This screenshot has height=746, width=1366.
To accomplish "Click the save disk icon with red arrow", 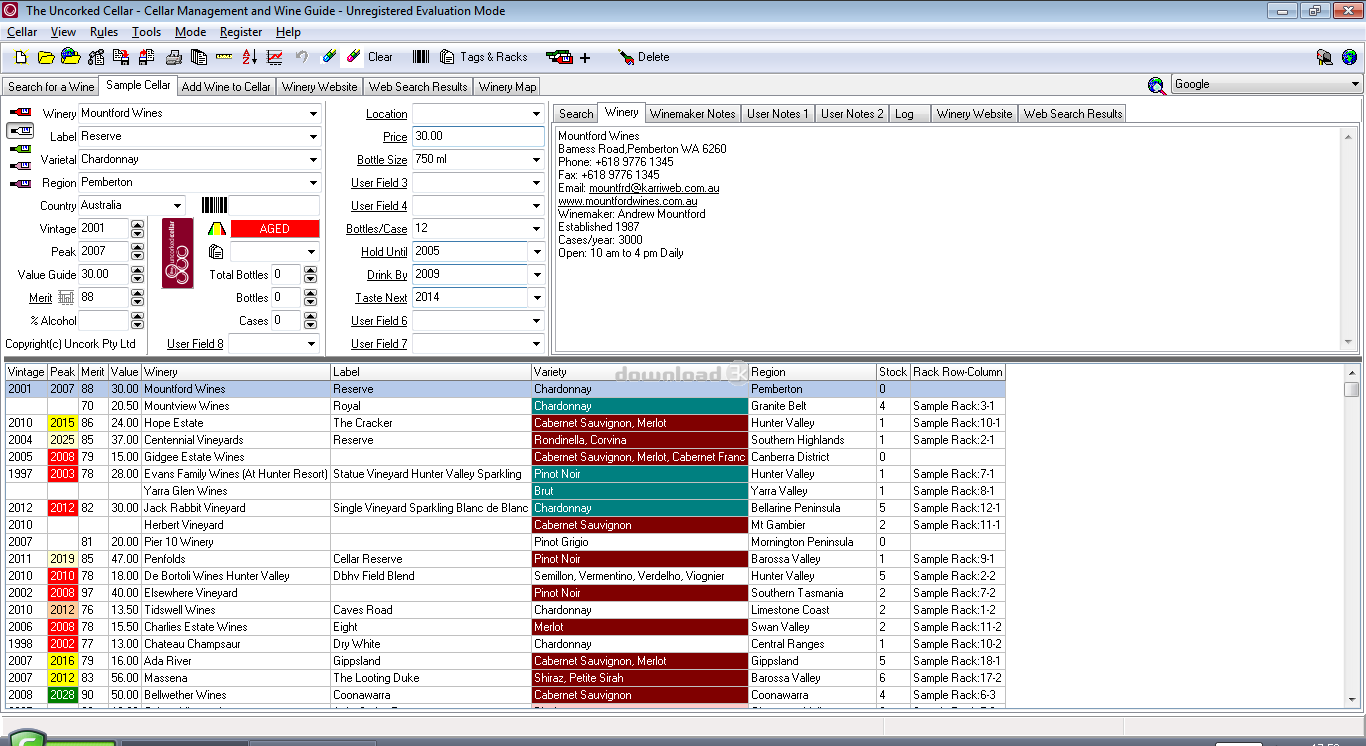I will coord(120,57).
